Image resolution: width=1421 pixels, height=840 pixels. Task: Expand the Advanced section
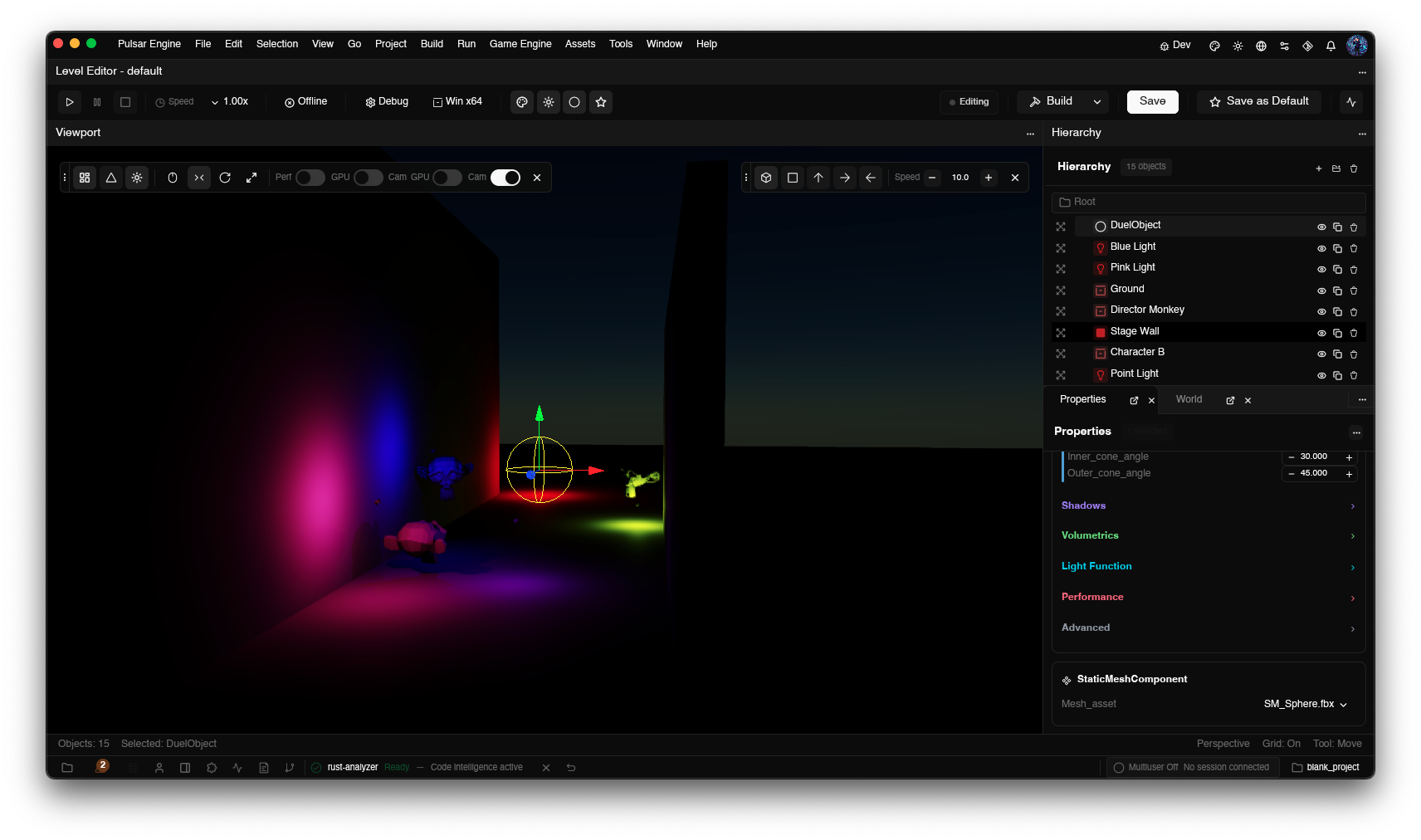pos(1208,628)
